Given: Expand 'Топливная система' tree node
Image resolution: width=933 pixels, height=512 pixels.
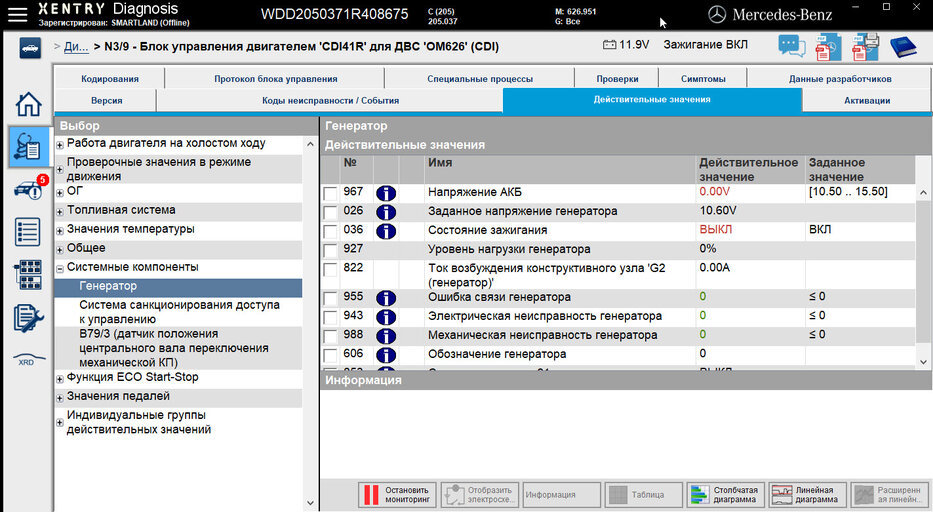Looking at the screenshot, I should tap(60, 211).
